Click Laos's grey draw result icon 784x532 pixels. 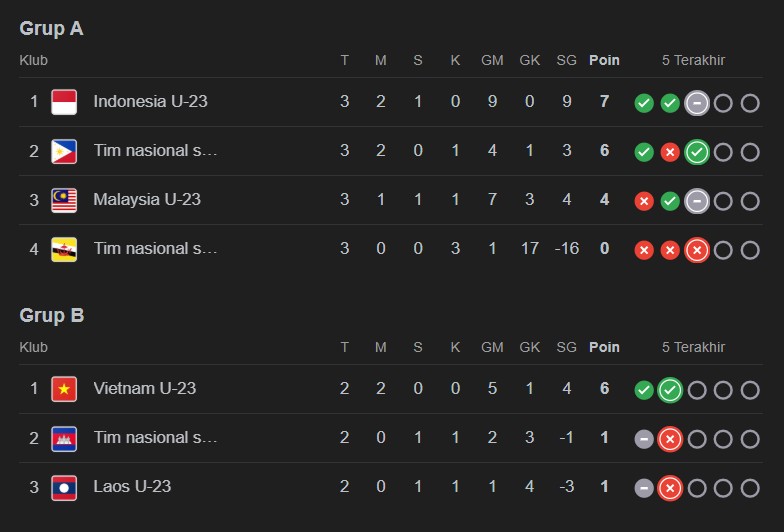[x=644, y=488]
